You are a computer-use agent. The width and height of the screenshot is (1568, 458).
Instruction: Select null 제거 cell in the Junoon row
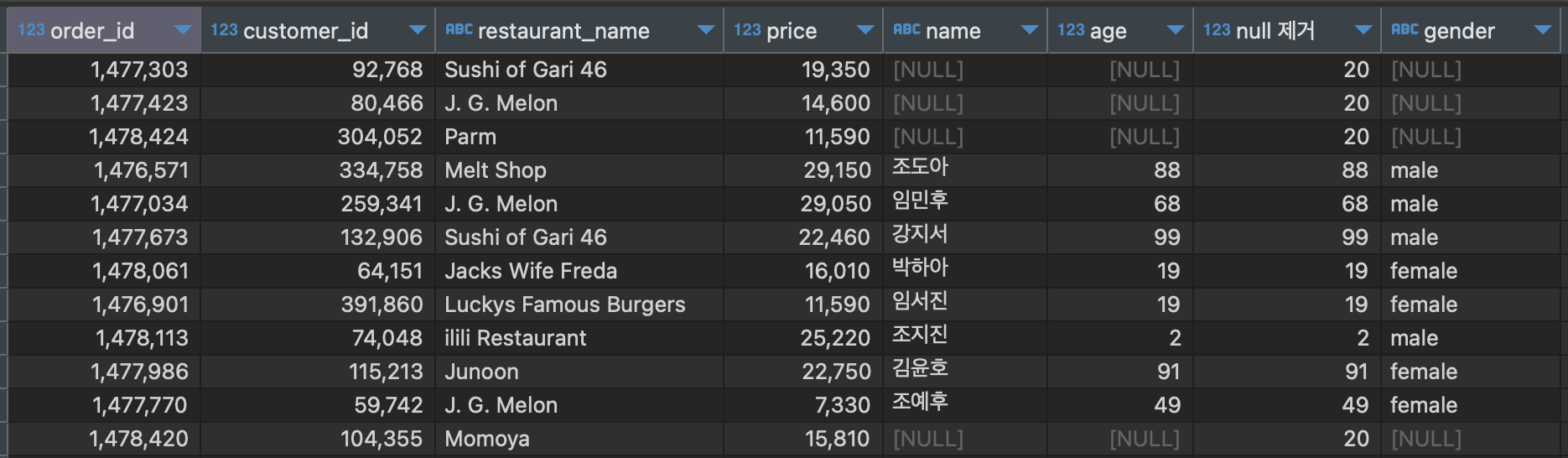tap(1287, 372)
